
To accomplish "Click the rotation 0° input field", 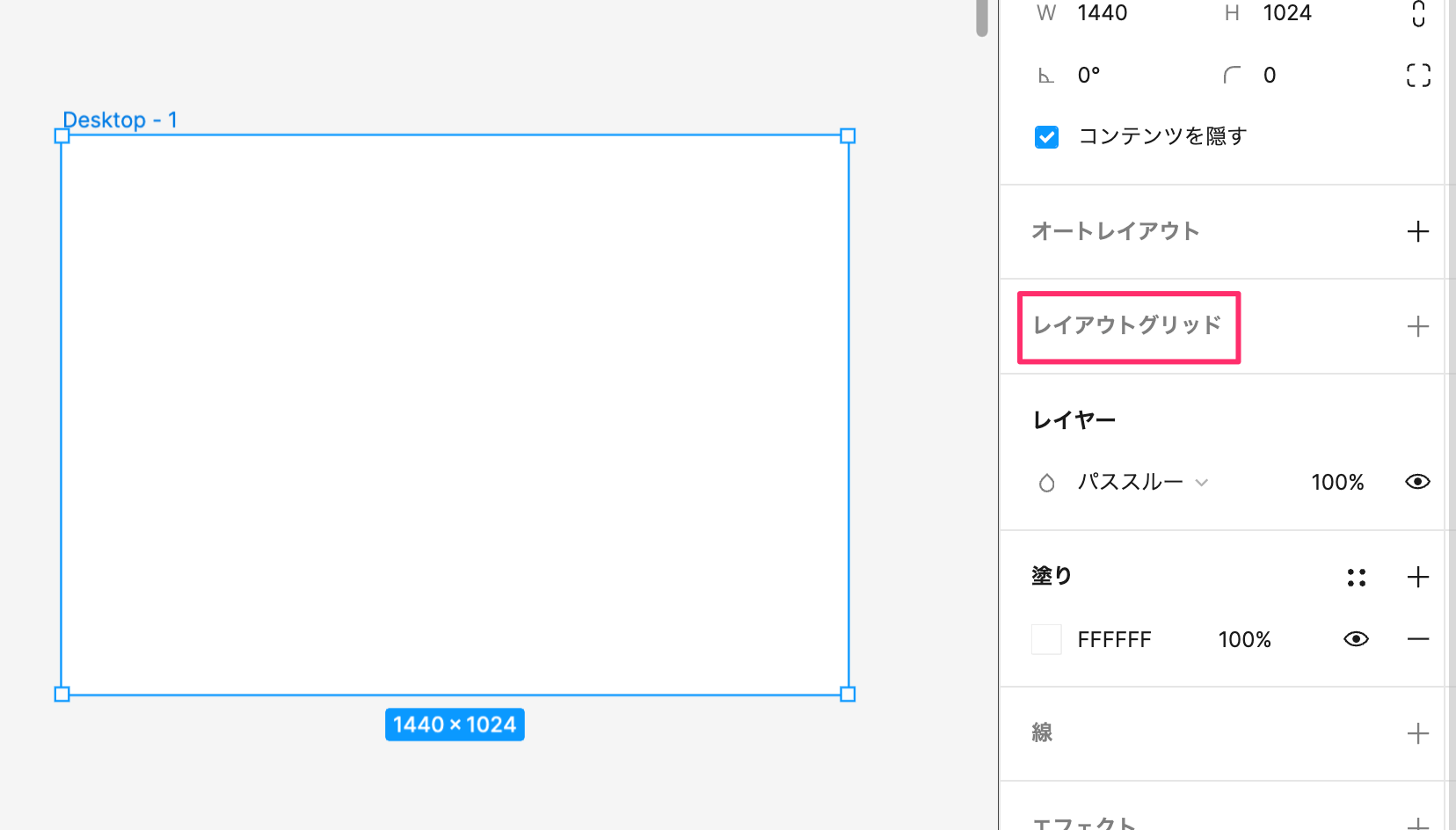I will tap(1088, 75).
